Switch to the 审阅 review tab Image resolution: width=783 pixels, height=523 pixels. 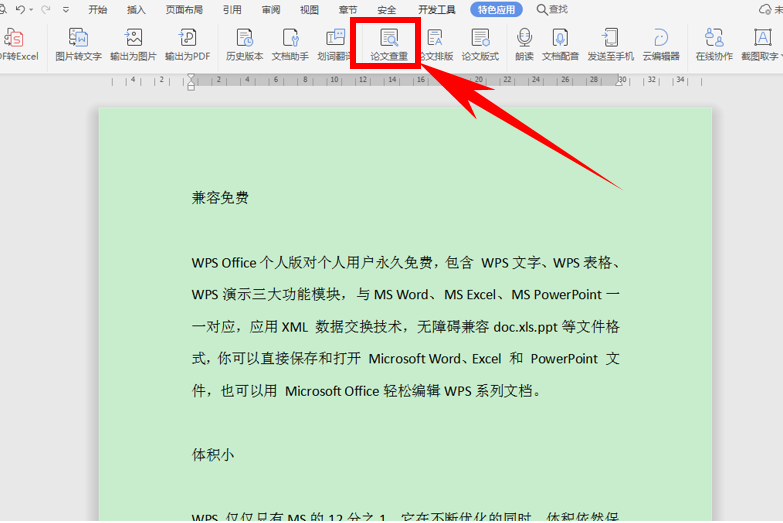point(271,9)
